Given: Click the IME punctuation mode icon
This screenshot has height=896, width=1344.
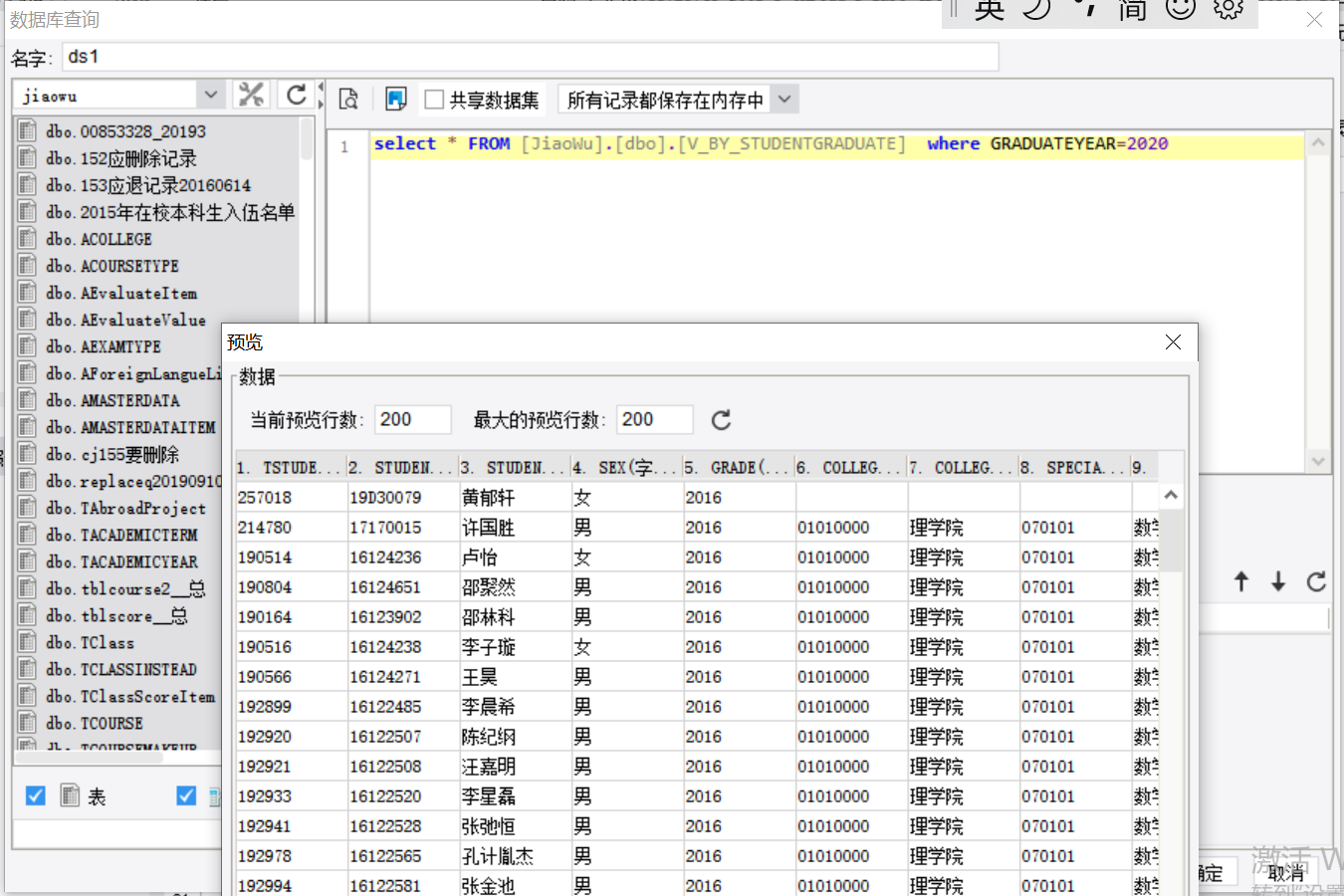Looking at the screenshot, I should pyautogui.click(x=1086, y=9).
